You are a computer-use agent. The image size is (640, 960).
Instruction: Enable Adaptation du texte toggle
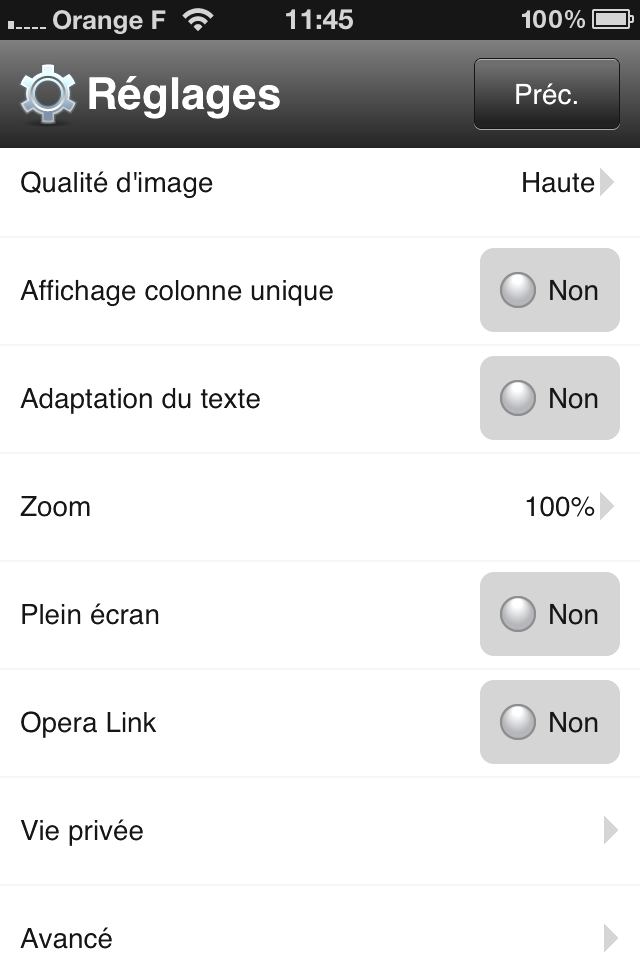click(550, 399)
